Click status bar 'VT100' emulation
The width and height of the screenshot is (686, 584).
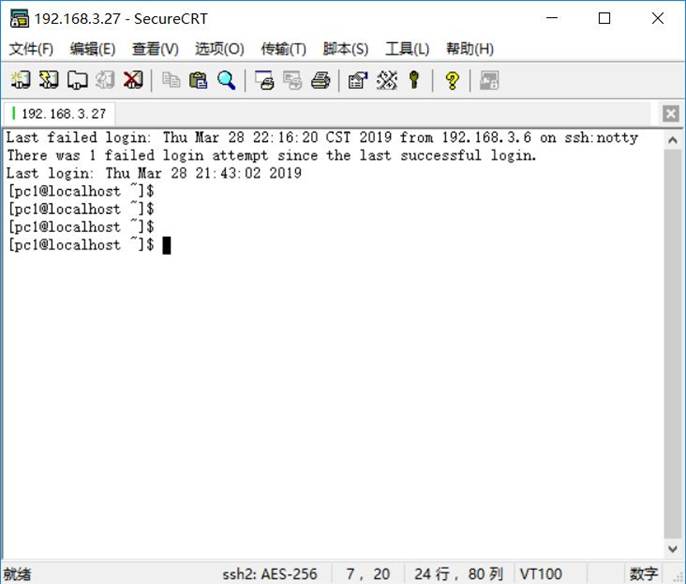tap(541, 574)
